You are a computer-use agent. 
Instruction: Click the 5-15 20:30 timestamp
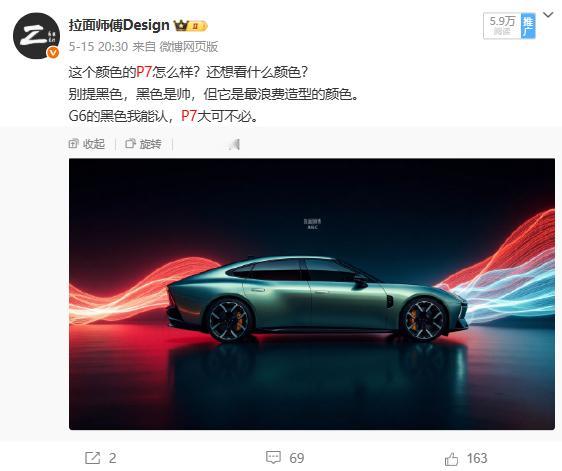pos(98,47)
